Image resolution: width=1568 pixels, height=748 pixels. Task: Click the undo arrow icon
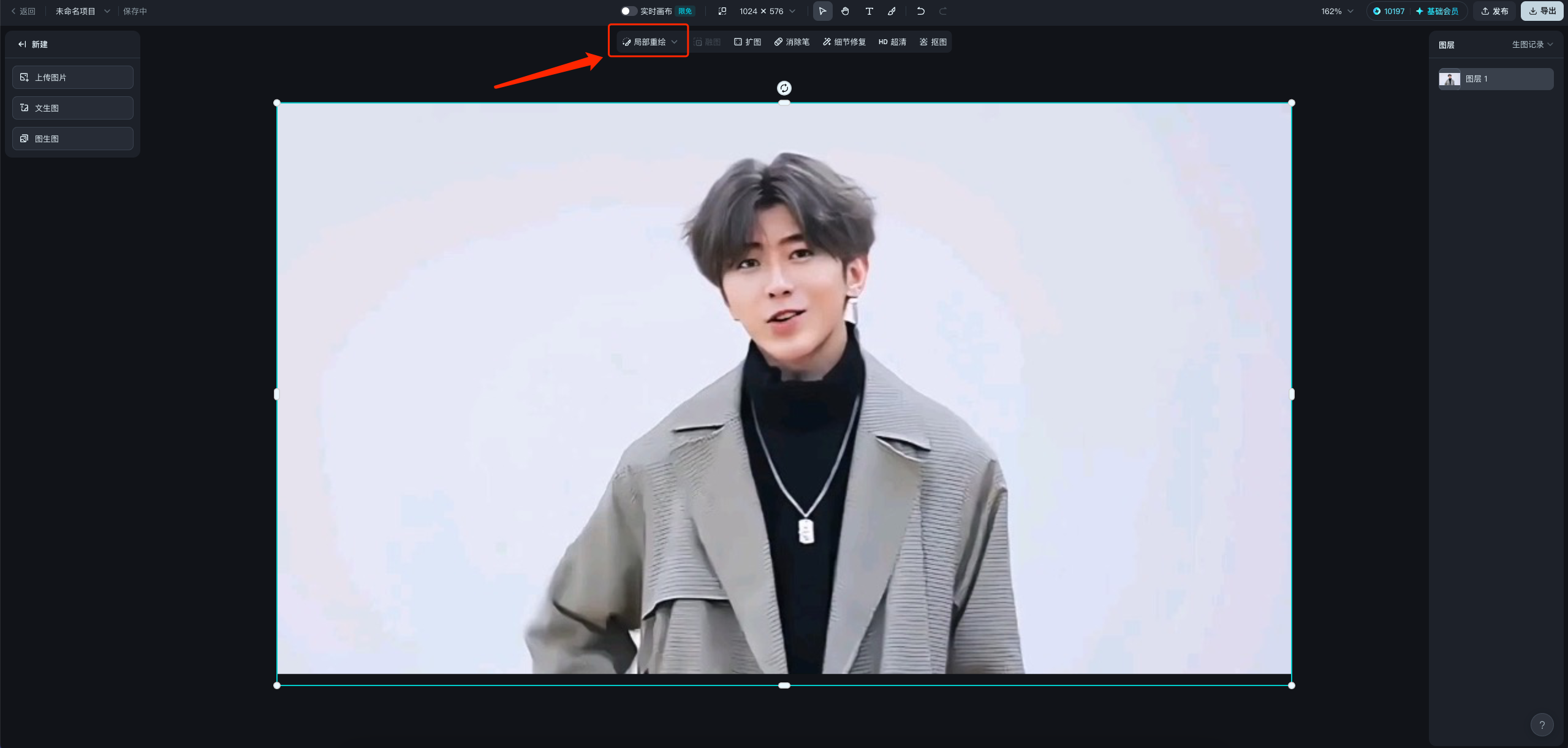920,11
